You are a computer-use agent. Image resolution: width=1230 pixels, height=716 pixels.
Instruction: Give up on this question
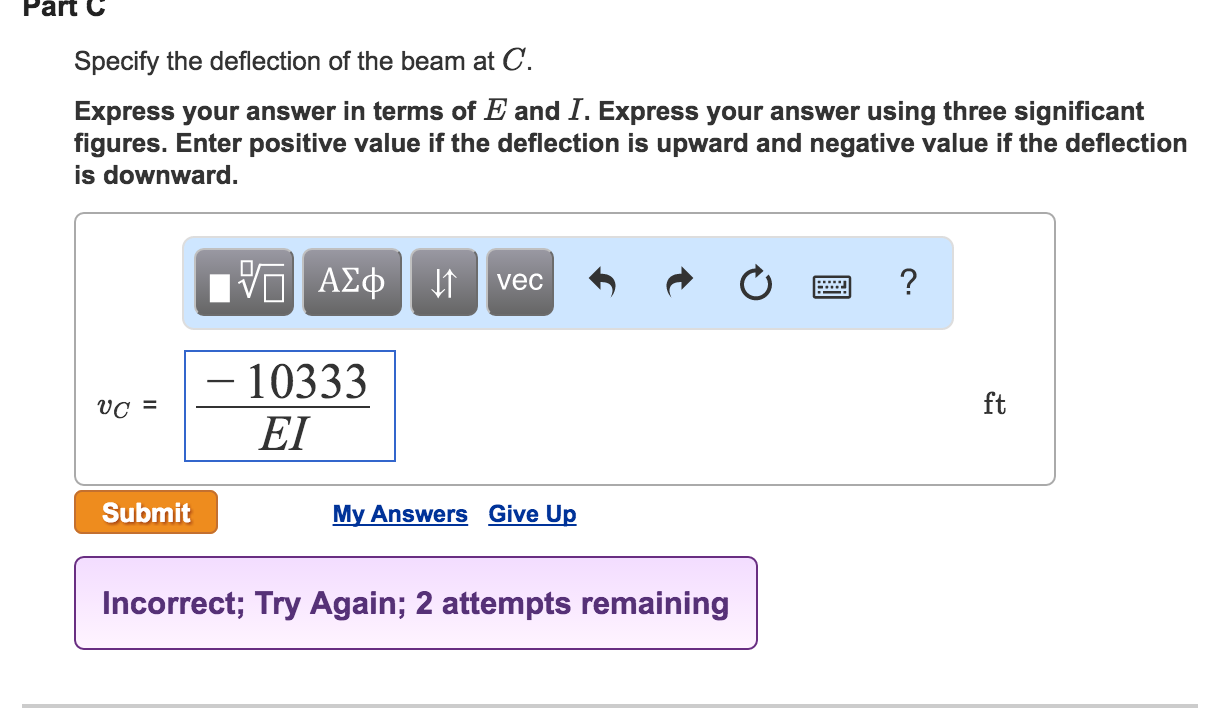pyautogui.click(x=531, y=514)
